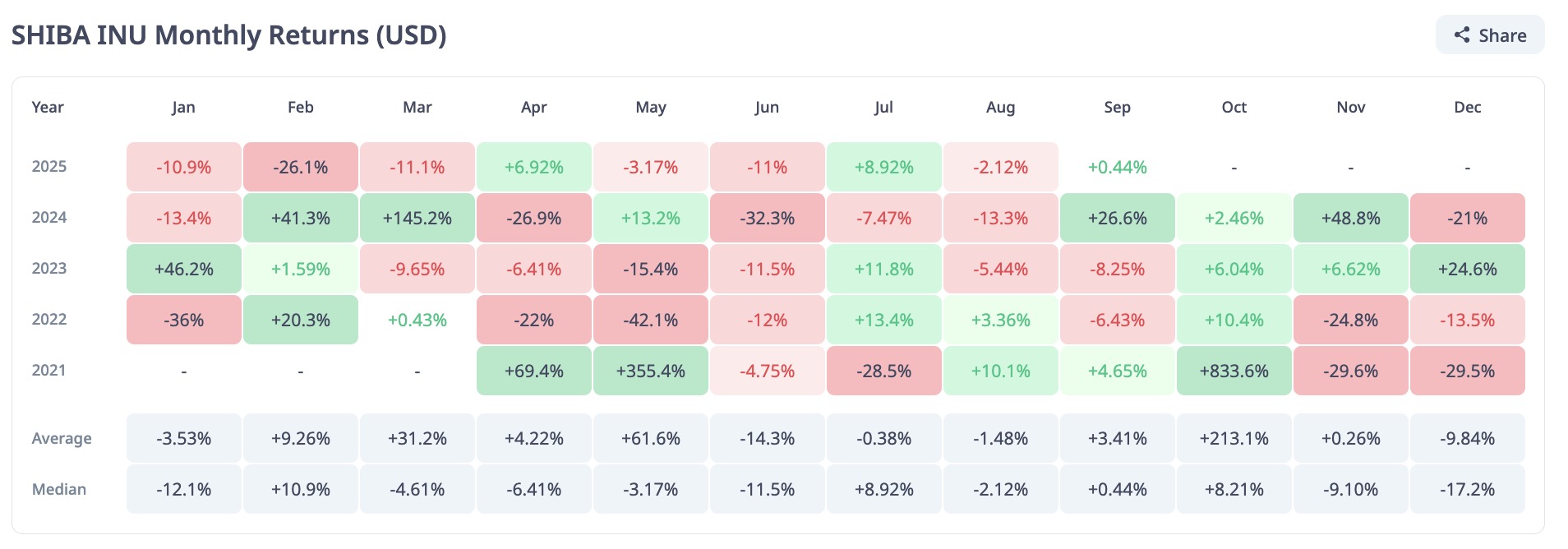The image size is (1568, 549).
Task: Select the October 2021 +833.6% cell
Action: coord(1234,371)
